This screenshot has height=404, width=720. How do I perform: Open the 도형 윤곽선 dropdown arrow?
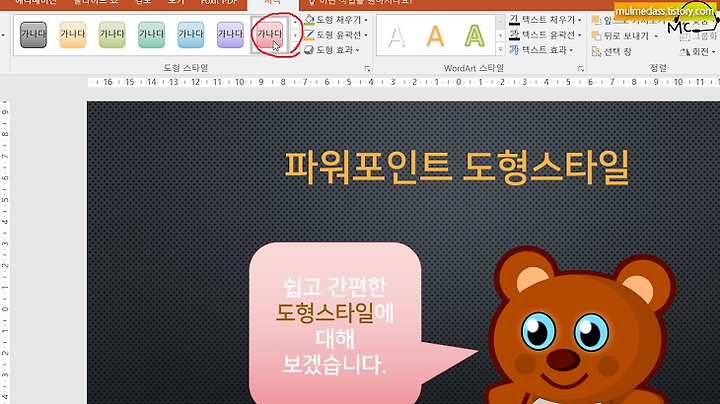tap(366, 35)
